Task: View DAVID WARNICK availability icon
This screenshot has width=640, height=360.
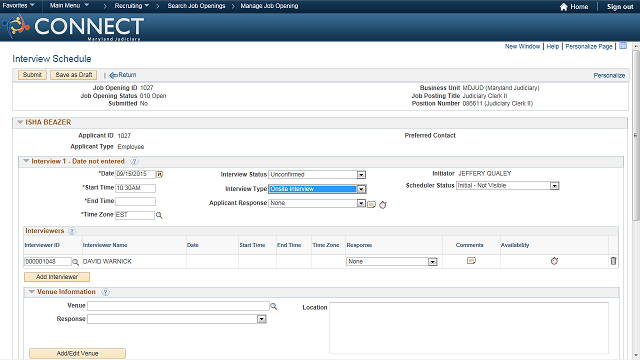Action: (554, 261)
